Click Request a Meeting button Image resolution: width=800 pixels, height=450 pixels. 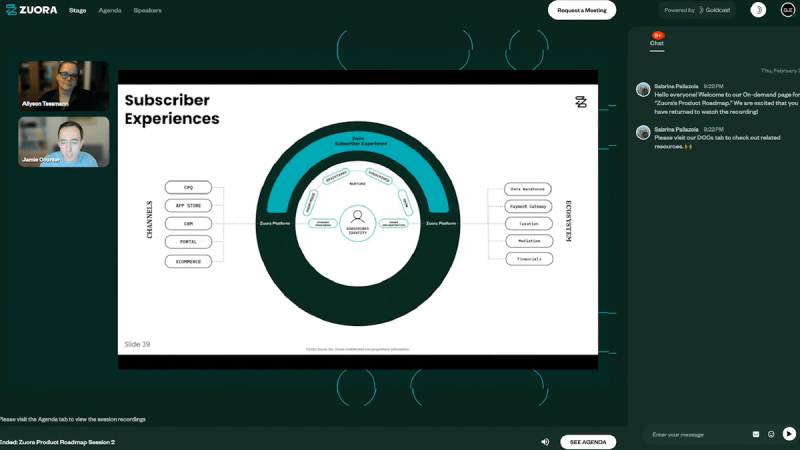tap(582, 10)
